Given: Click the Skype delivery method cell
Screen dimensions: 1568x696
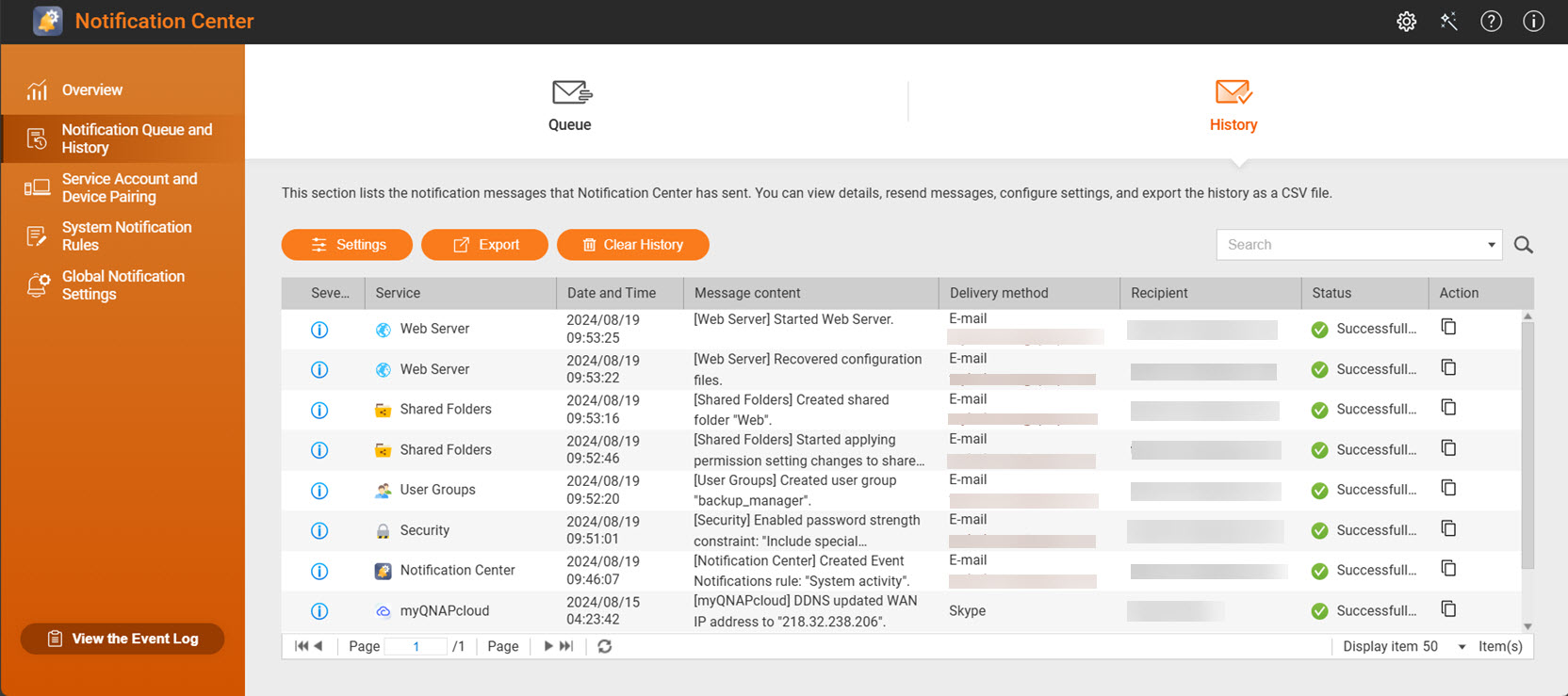Looking at the screenshot, I should point(967,610).
